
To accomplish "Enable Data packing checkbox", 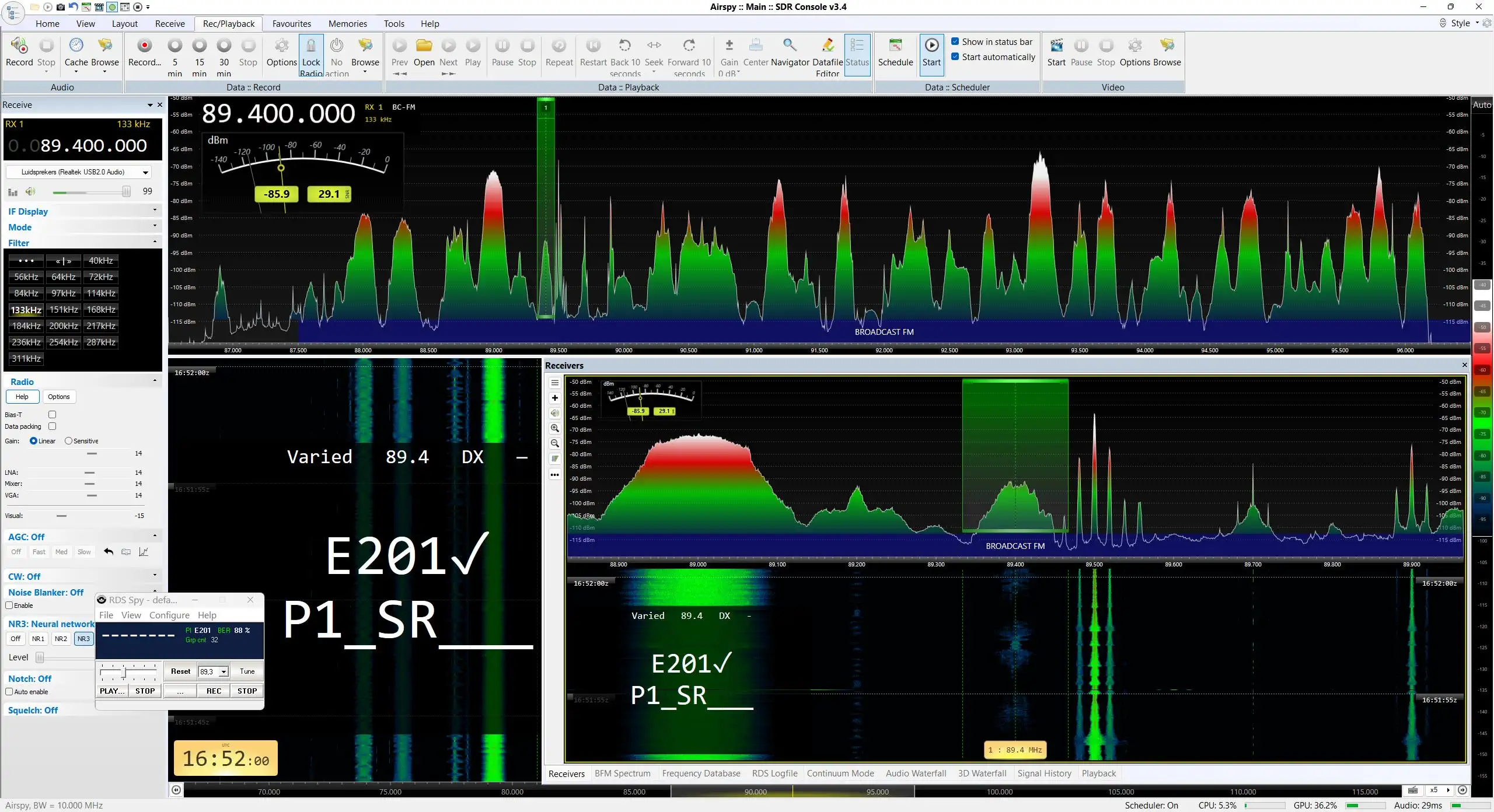I will point(52,426).
